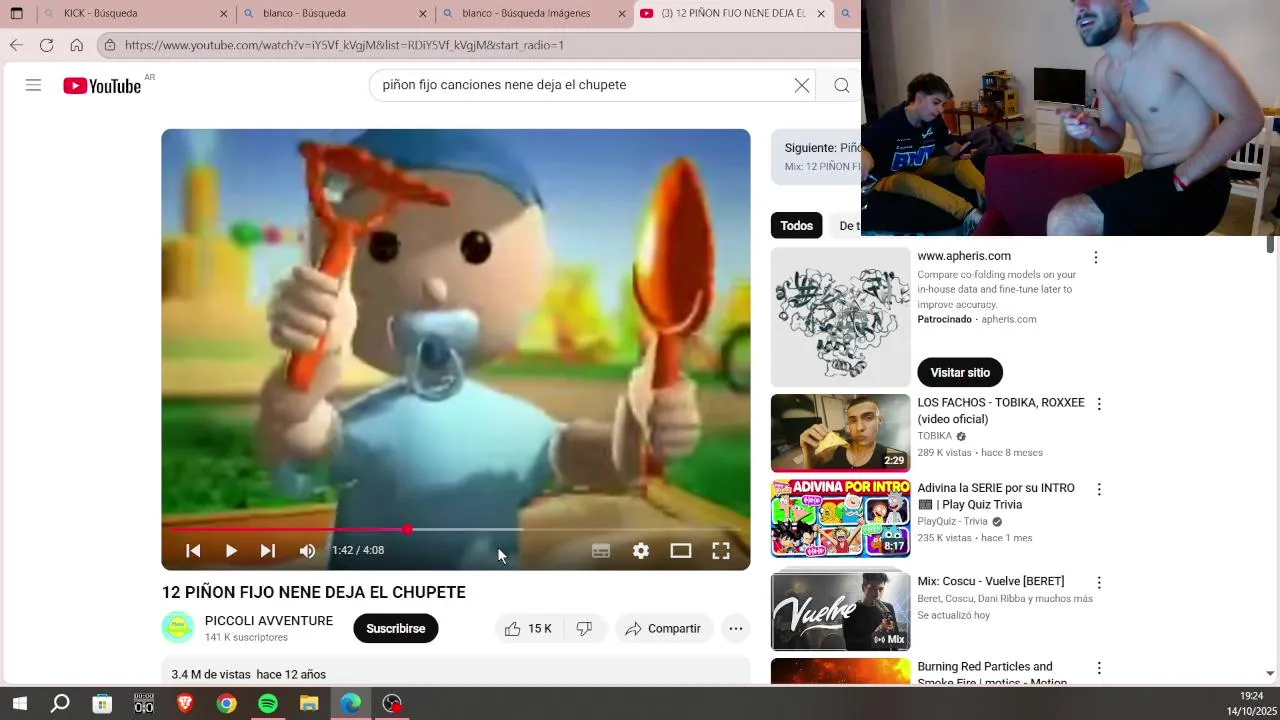Select the Todos filter chip
Image resolution: width=1280 pixels, height=720 pixels.
coord(796,226)
